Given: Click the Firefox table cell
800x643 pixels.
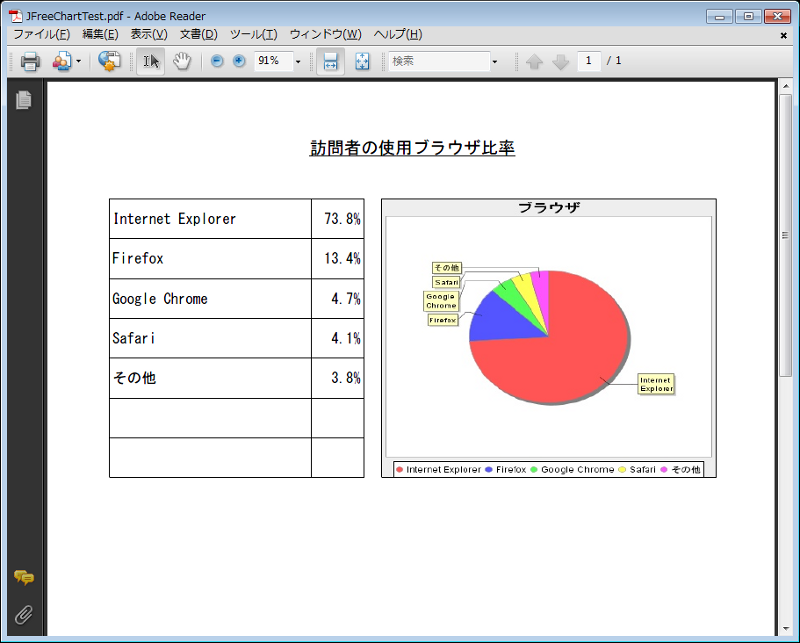Looking at the screenshot, I should 210,259.
